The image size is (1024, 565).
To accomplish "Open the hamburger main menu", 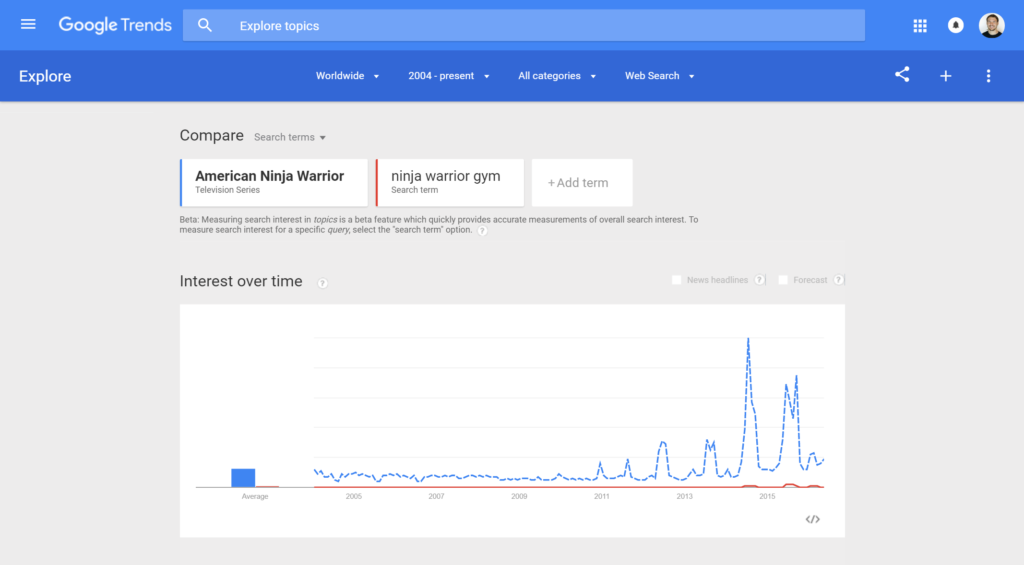I will point(28,25).
